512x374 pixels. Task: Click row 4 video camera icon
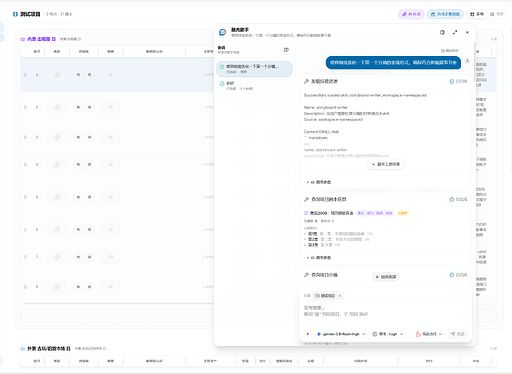click(110, 165)
